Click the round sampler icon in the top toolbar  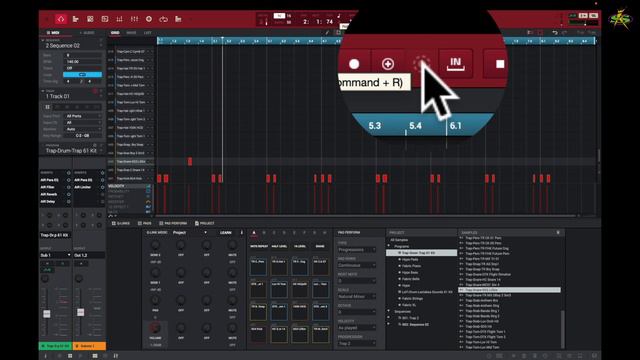pyautogui.click(x=149, y=19)
